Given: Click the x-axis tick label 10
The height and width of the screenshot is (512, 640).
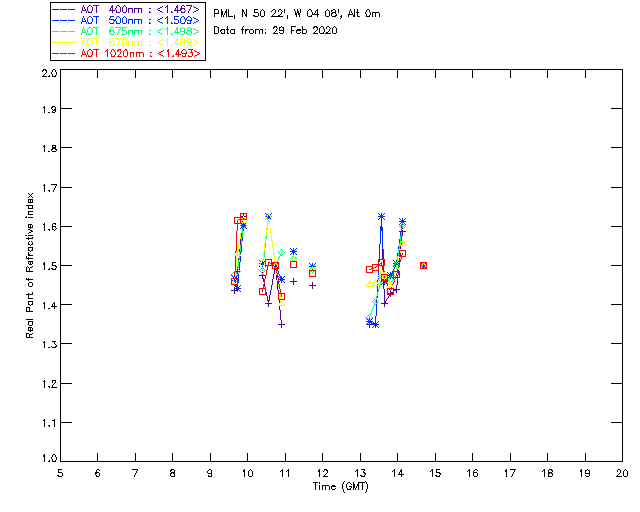Looking at the screenshot, I should click(x=248, y=473).
